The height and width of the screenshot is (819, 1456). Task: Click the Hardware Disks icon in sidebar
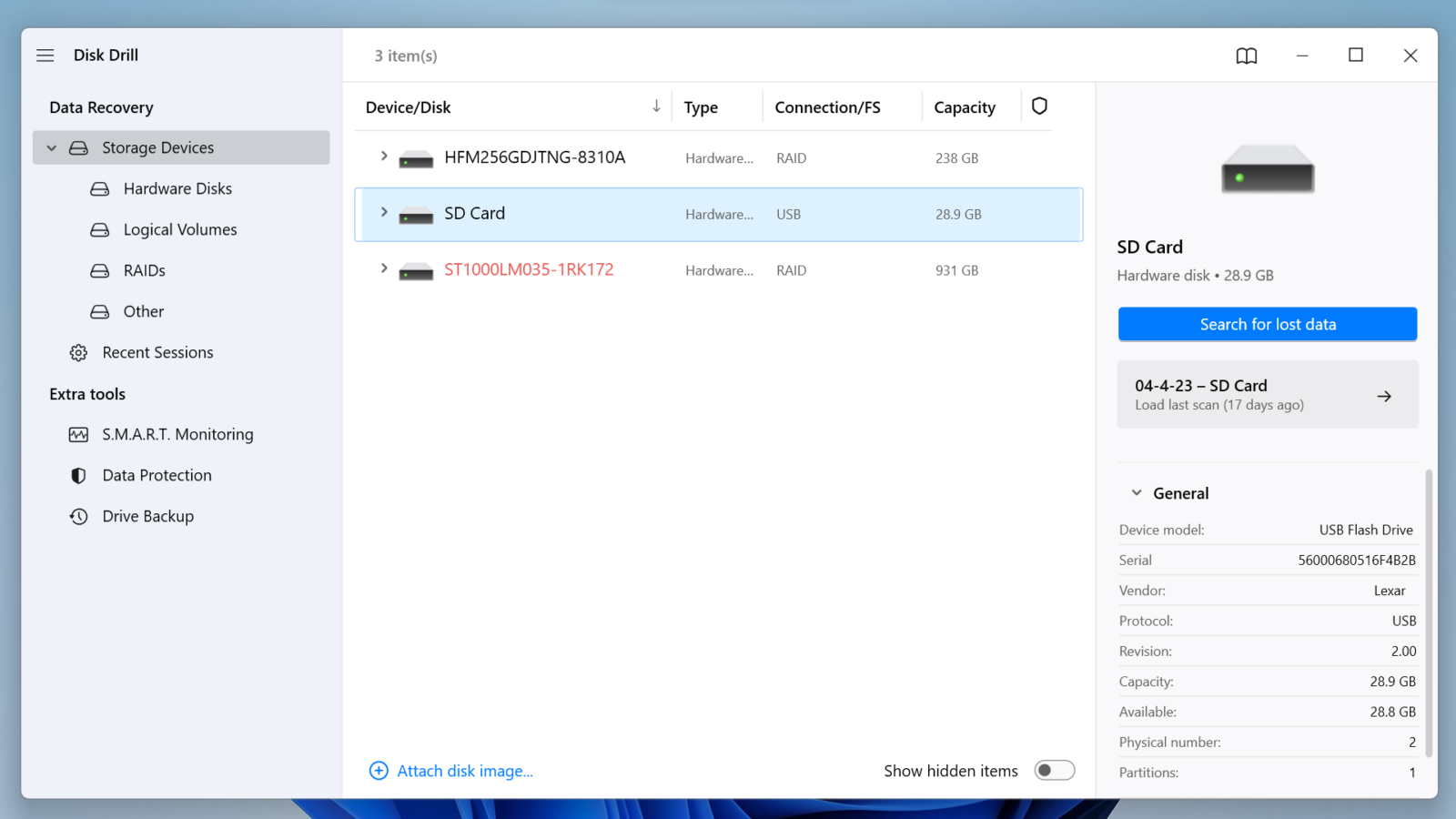(98, 188)
